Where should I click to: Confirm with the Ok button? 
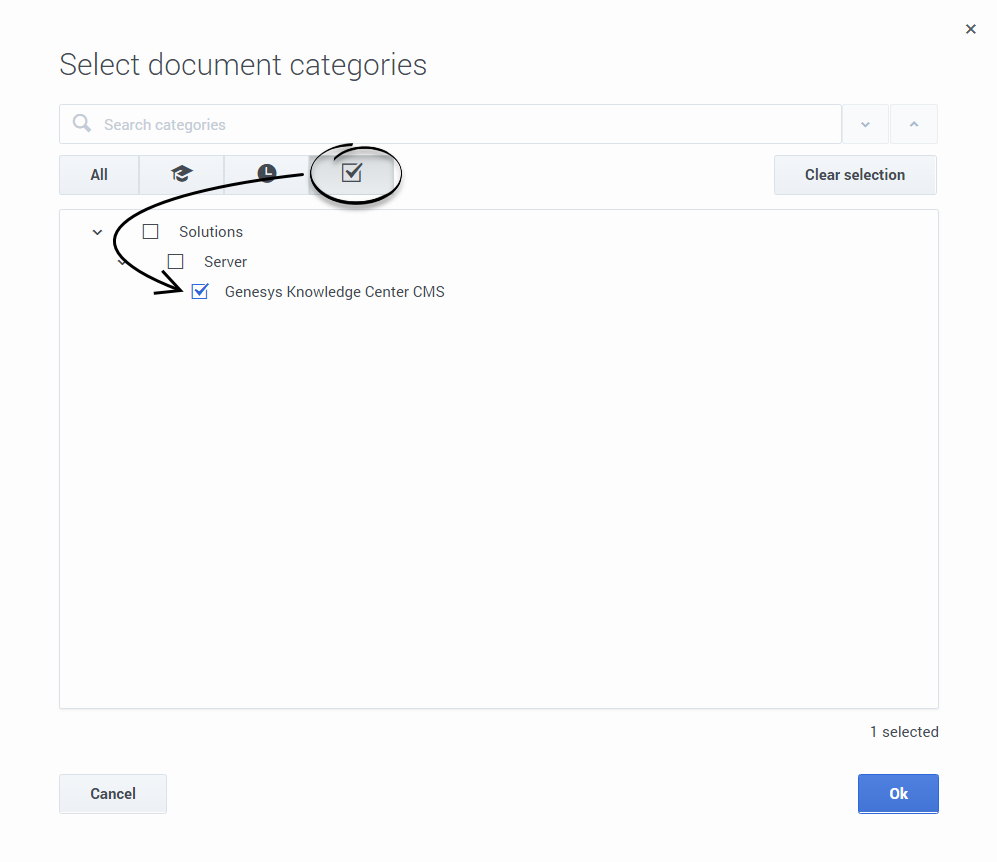click(897, 793)
